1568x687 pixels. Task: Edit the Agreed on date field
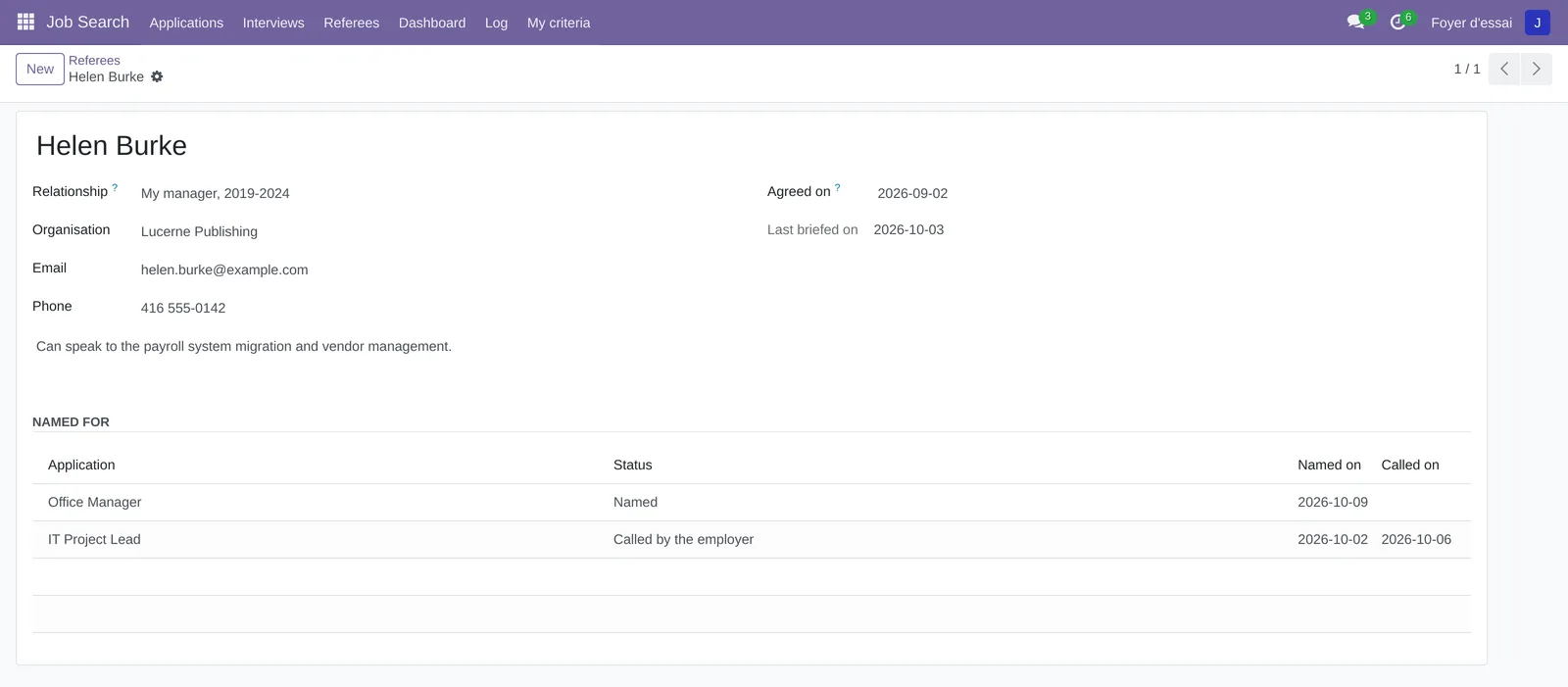(x=1172, y=193)
